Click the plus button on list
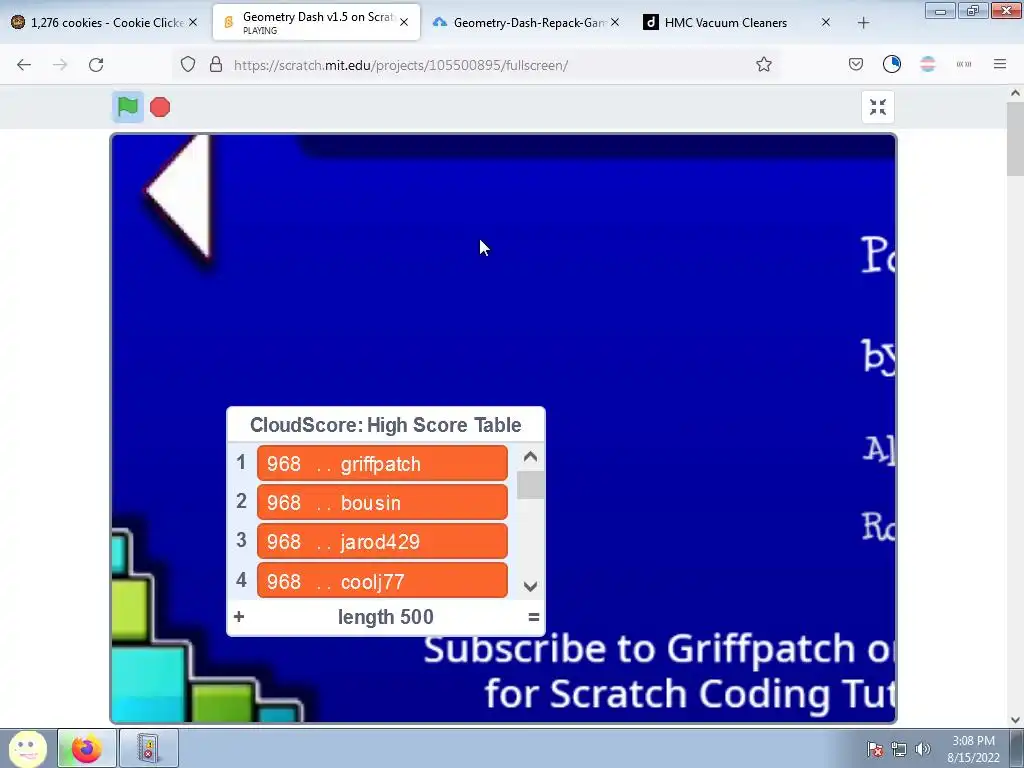This screenshot has width=1024, height=768. (x=239, y=616)
